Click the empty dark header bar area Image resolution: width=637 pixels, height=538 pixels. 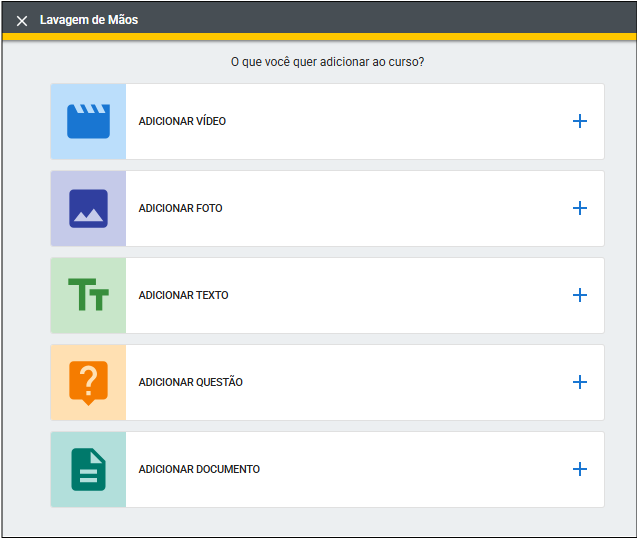[400, 18]
